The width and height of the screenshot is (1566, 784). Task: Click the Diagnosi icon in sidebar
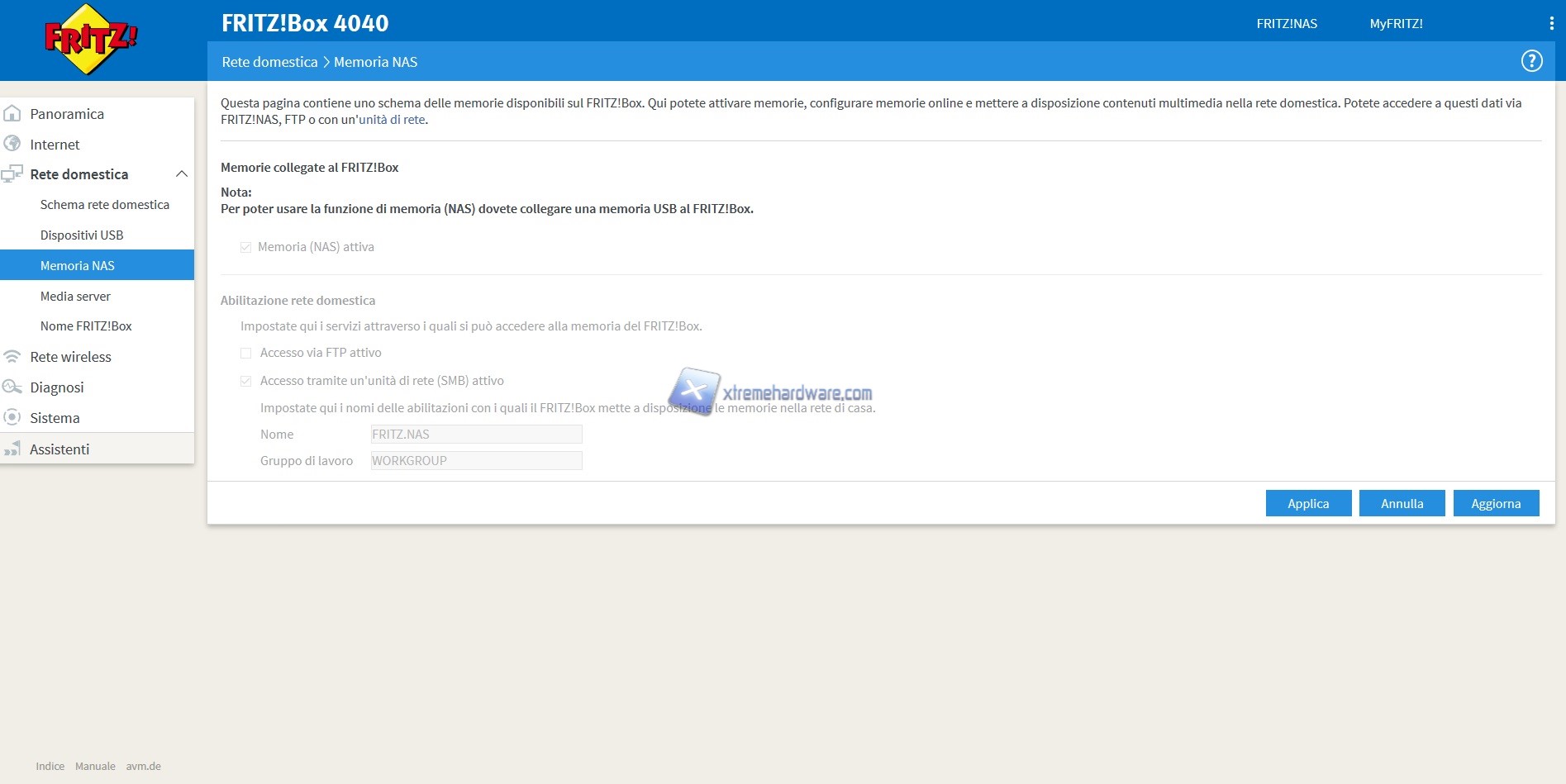12,387
